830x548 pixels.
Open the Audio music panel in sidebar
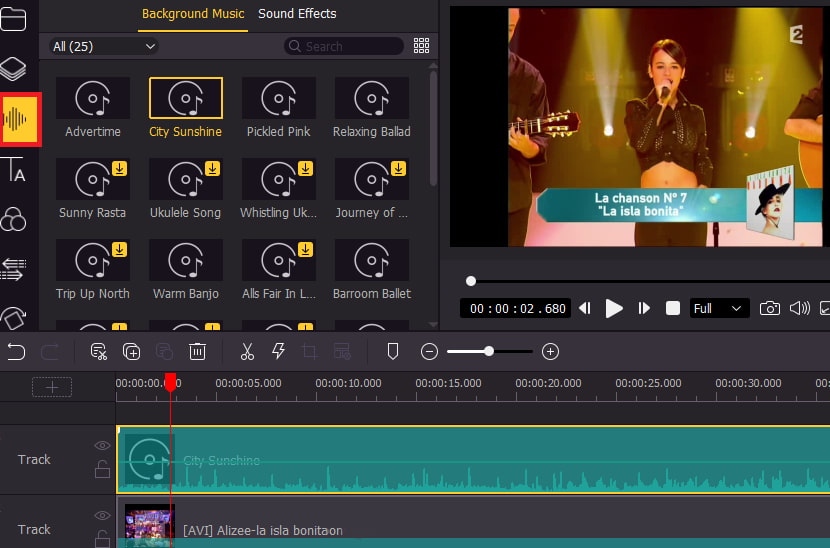tap(20, 119)
